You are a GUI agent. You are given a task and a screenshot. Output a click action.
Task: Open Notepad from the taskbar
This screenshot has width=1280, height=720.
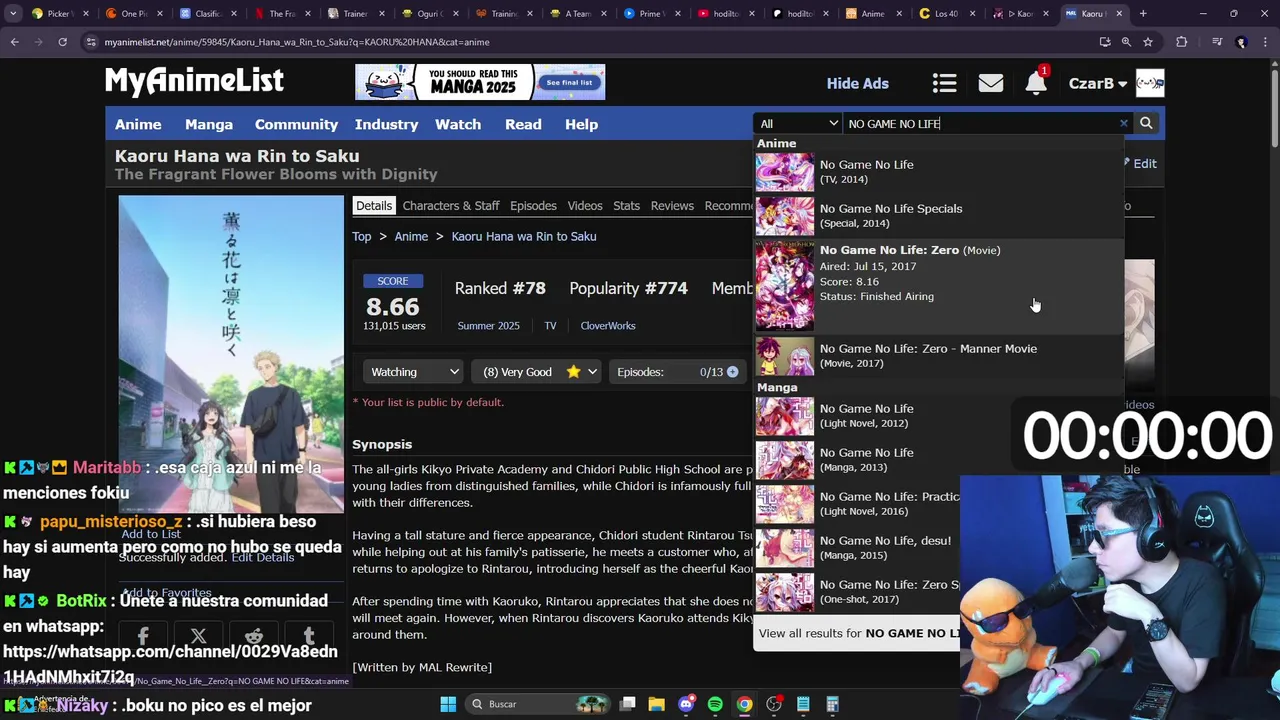(x=803, y=704)
